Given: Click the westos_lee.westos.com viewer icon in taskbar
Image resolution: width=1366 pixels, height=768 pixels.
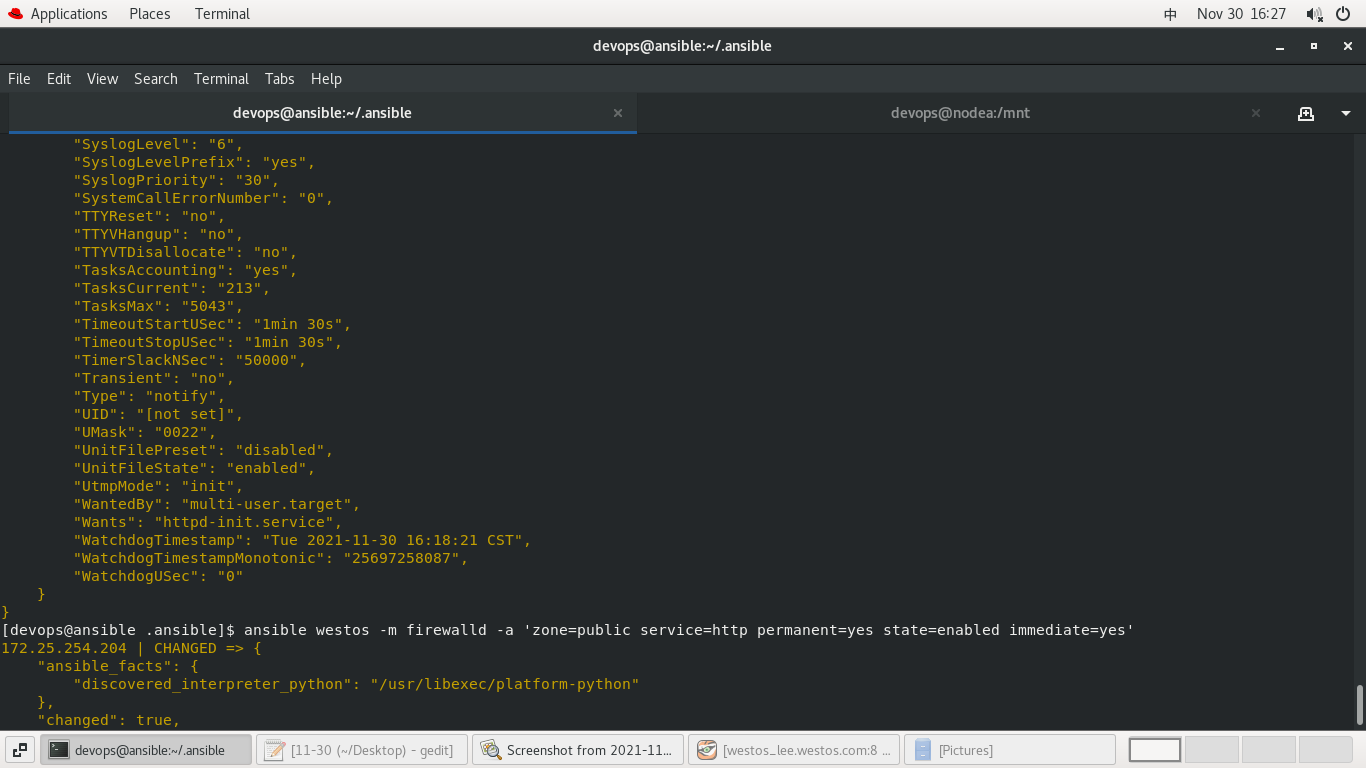Looking at the screenshot, I should 707,750.
